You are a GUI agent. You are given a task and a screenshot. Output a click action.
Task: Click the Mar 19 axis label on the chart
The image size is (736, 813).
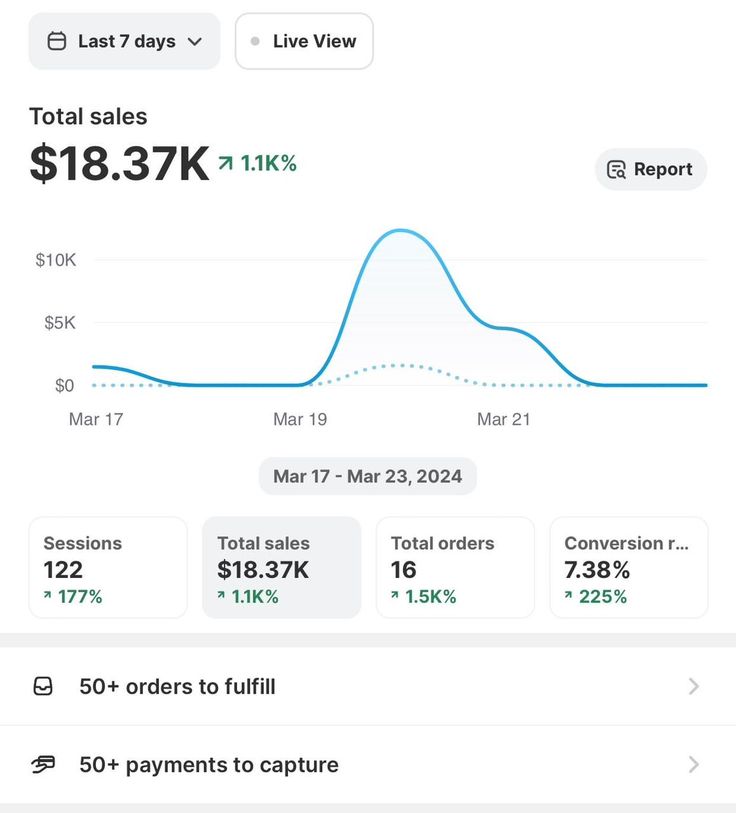[299, 419]
